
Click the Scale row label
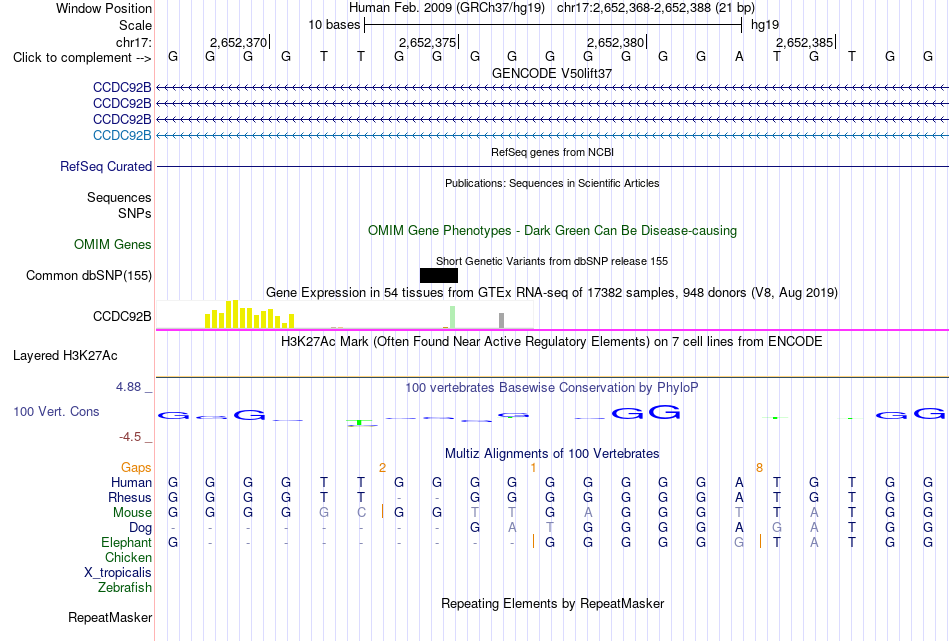[x=135, y=25]
